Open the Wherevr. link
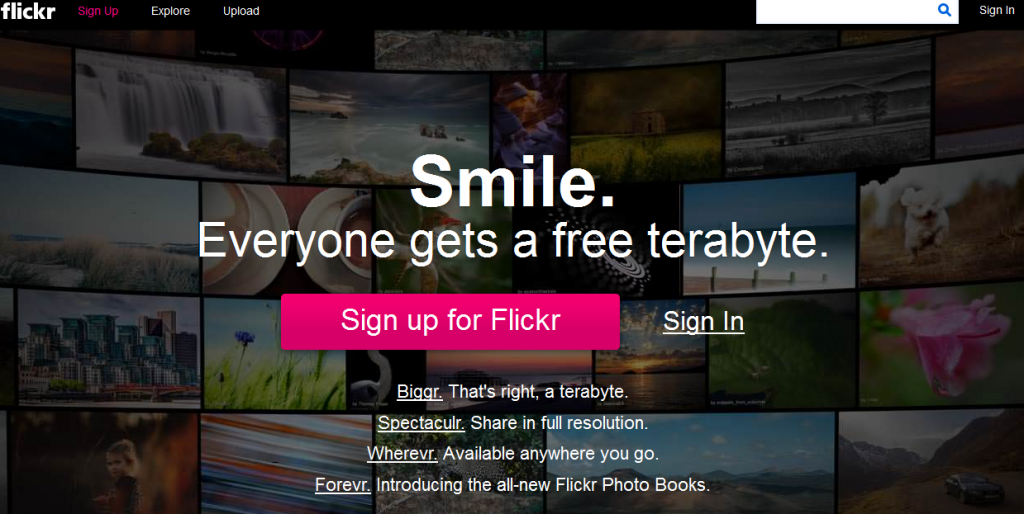1024x514 pixels. (402, 453)
